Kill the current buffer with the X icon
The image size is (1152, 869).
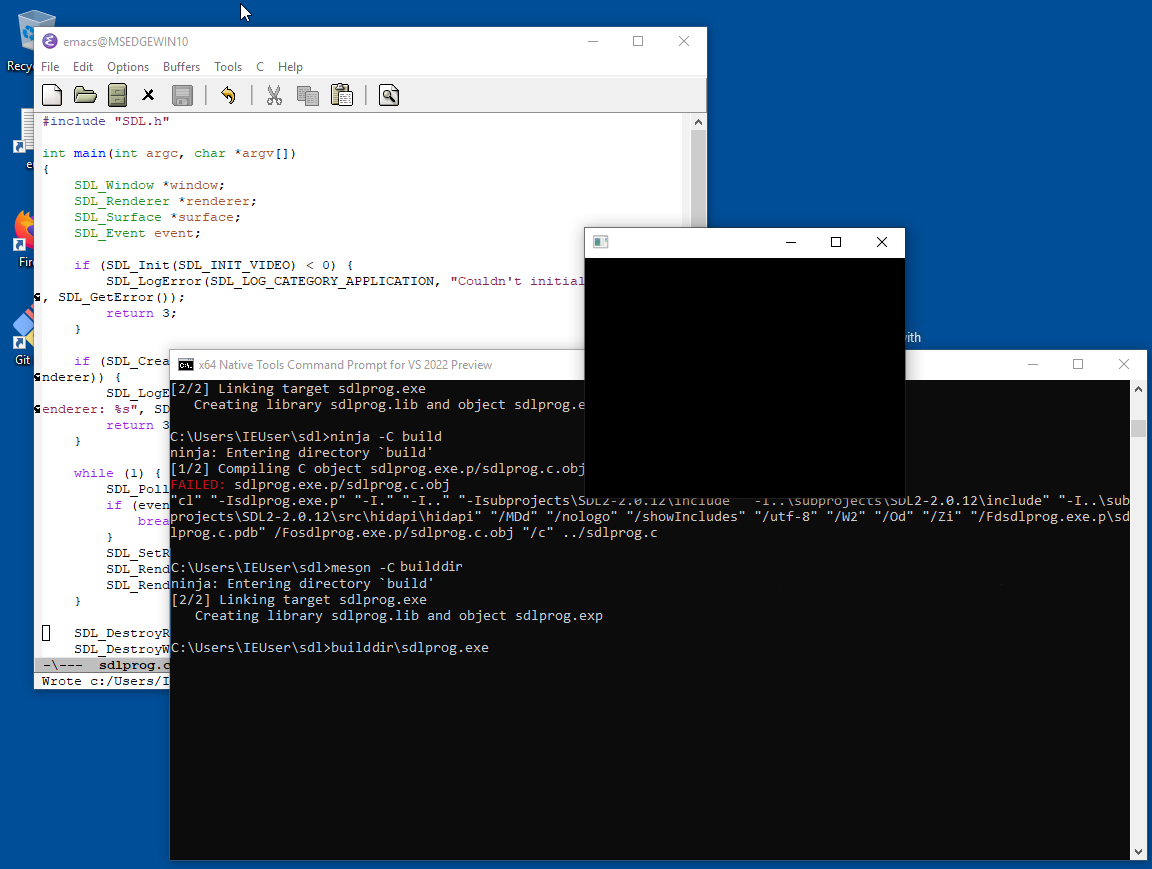pos(148,94)
